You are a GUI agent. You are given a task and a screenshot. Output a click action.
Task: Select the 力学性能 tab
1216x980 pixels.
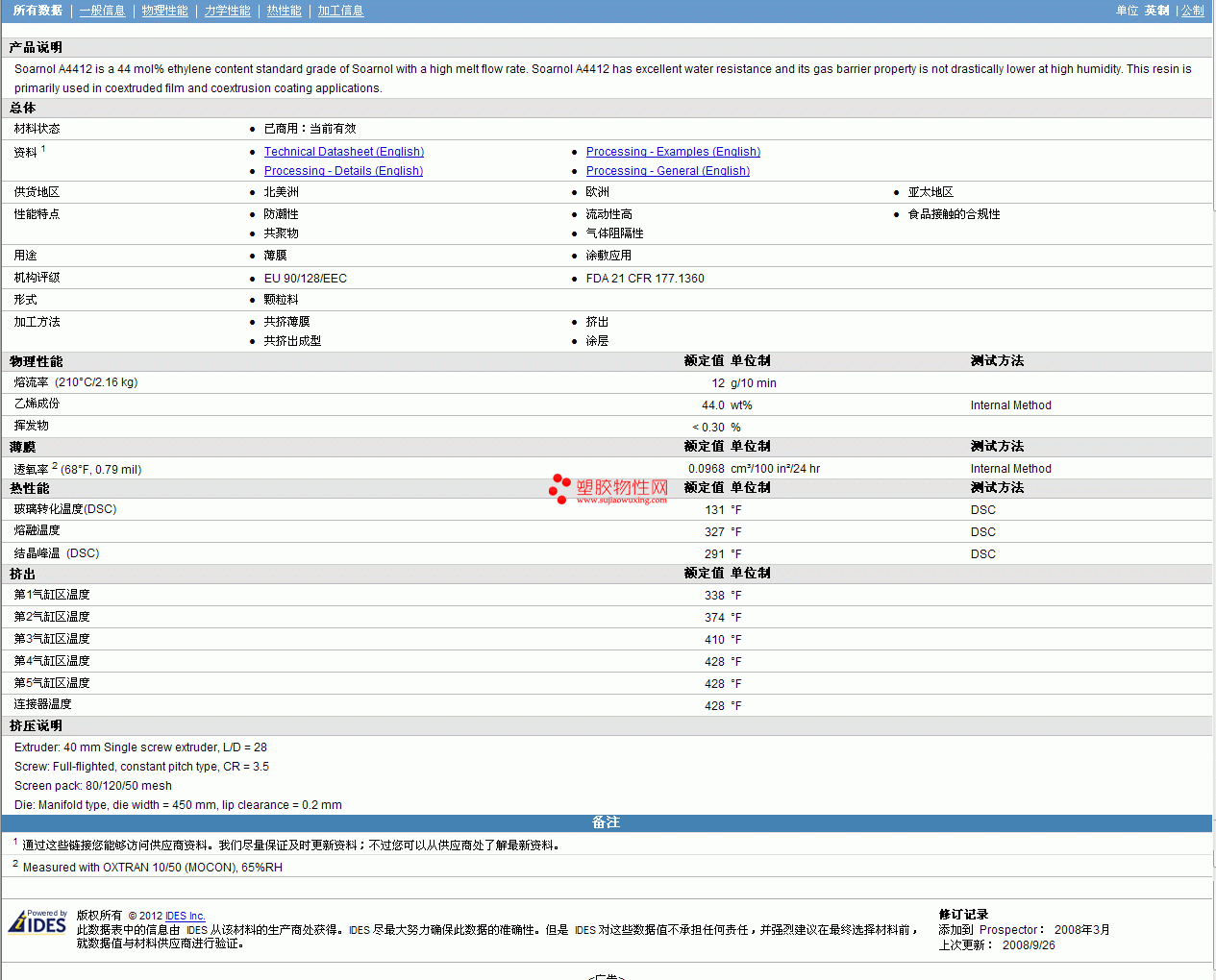(227, 11)
